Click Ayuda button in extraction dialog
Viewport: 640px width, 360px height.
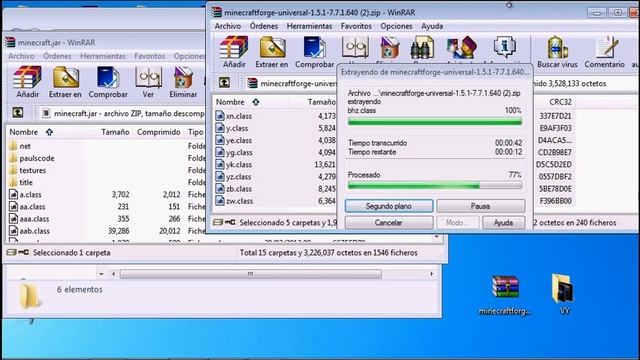pyautogui.click(x=504, y=223)
